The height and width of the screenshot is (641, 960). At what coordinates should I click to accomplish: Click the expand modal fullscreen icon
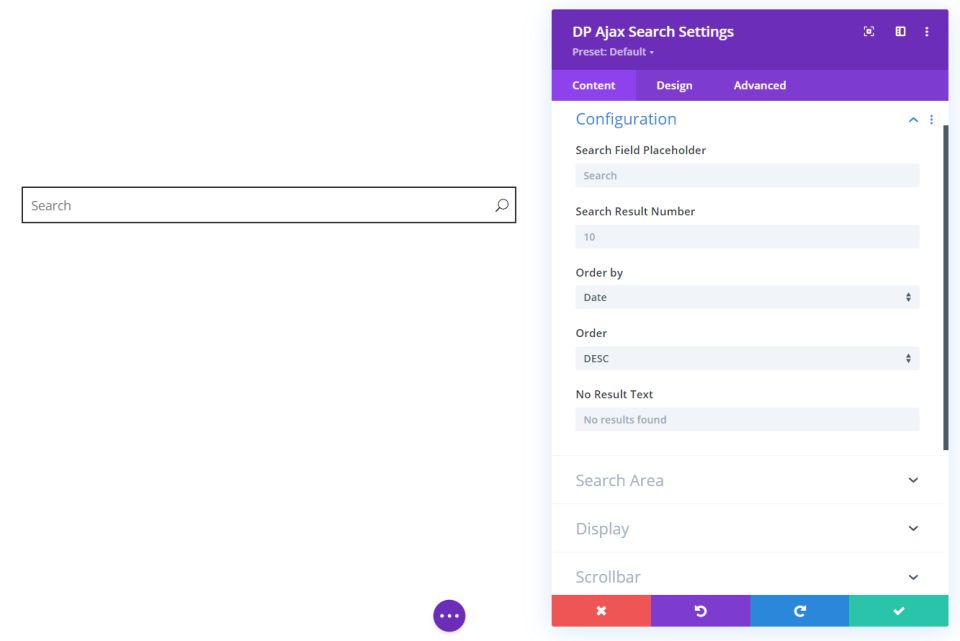[x=869, y=32]
